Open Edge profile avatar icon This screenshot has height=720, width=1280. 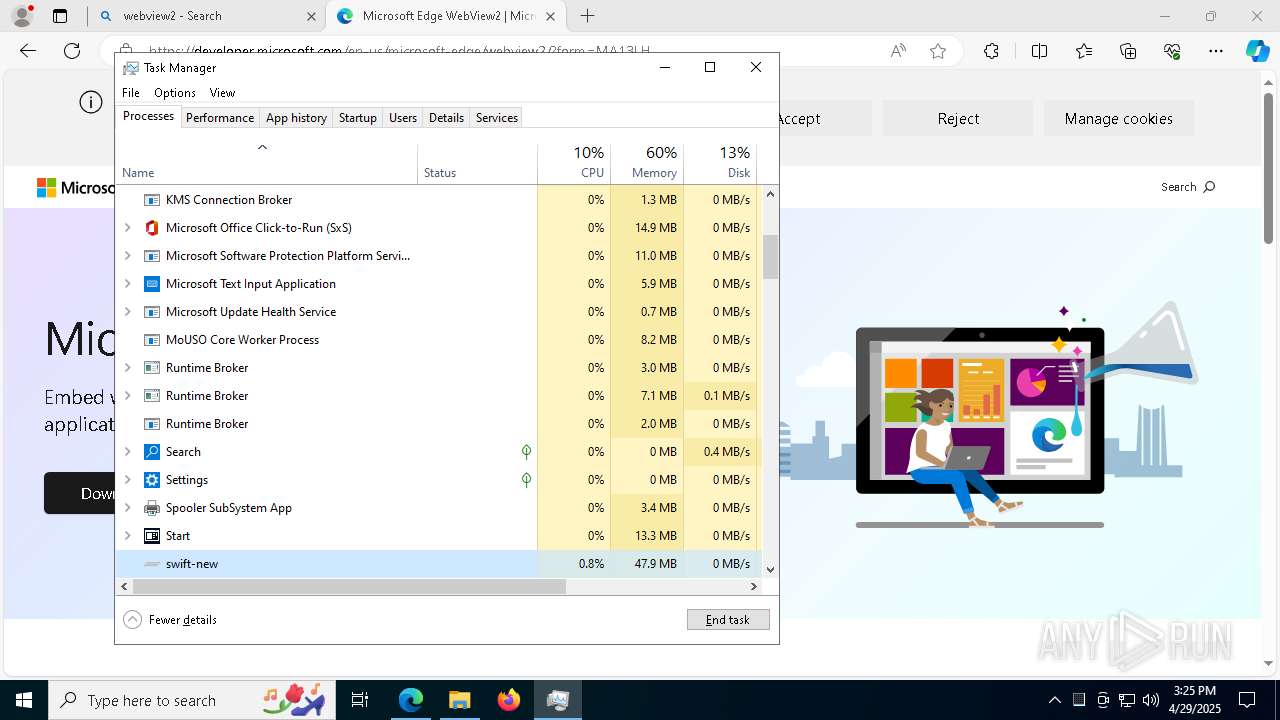click(x=22, y=16)
